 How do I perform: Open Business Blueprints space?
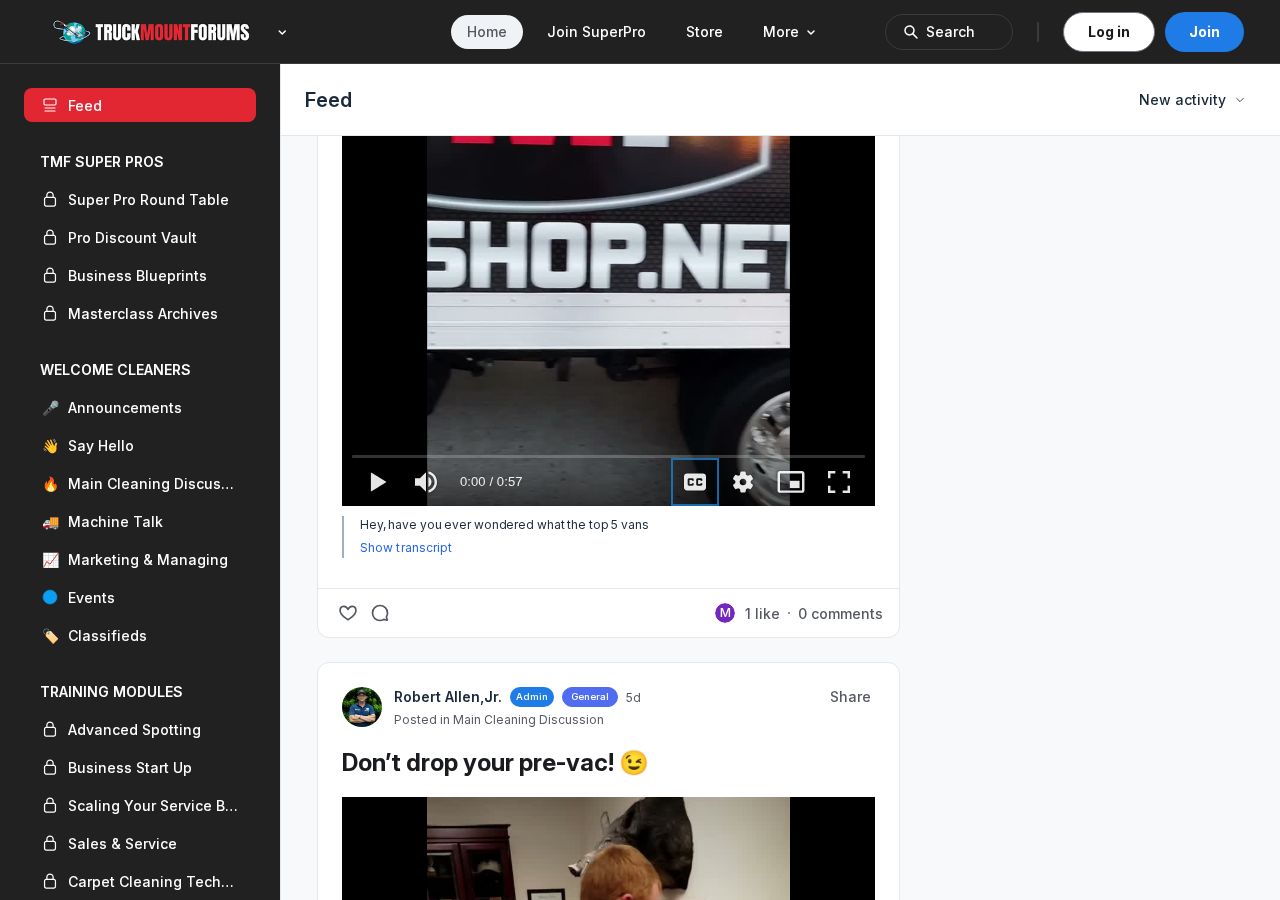tap(140, 276)
